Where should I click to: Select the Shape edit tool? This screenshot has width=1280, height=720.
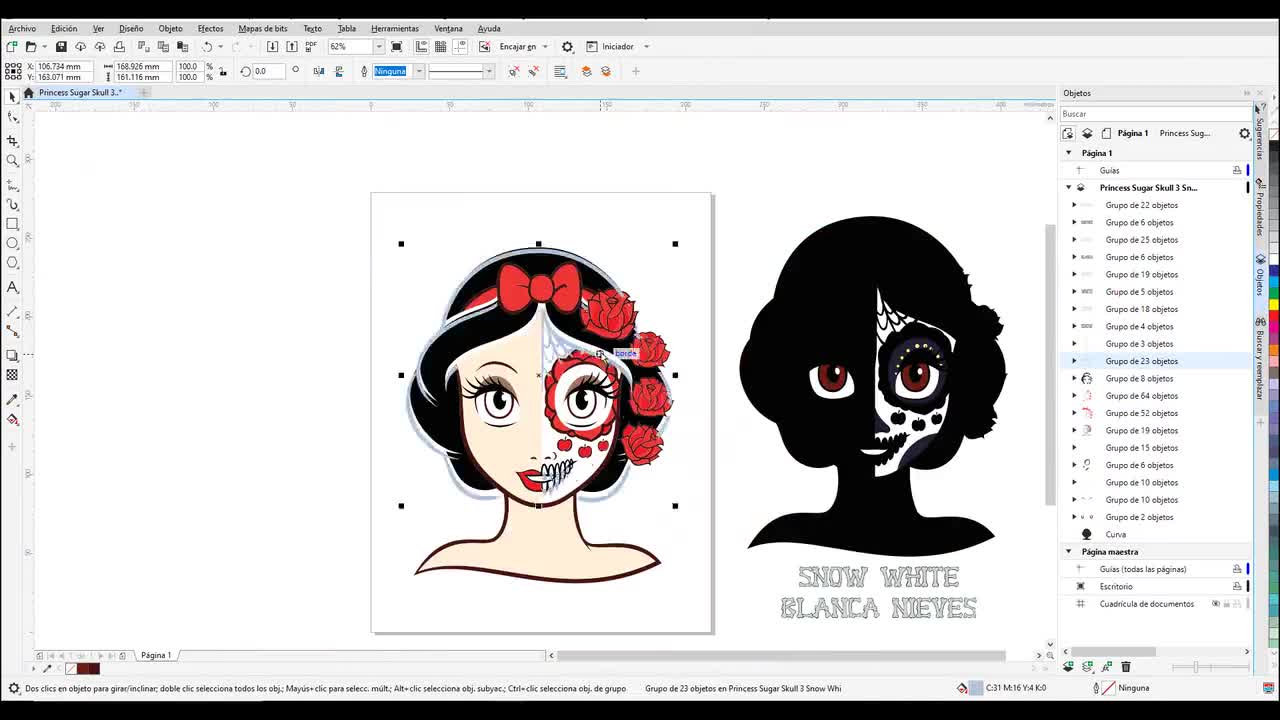pyautogui.click(x=12, y=118)
